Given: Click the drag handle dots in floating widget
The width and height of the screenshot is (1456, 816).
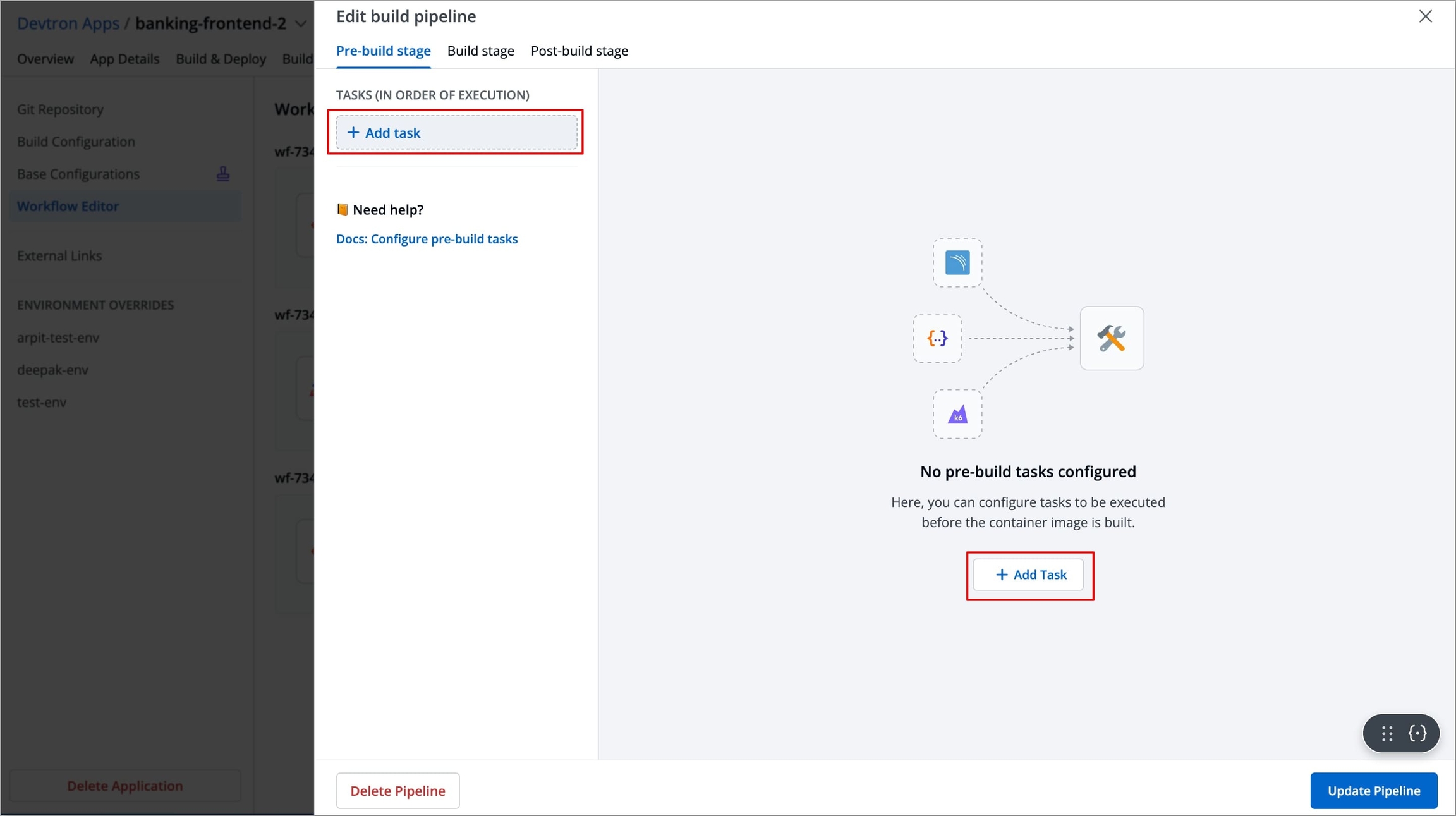Looking at the screenshot, I should pos(1386,733).
